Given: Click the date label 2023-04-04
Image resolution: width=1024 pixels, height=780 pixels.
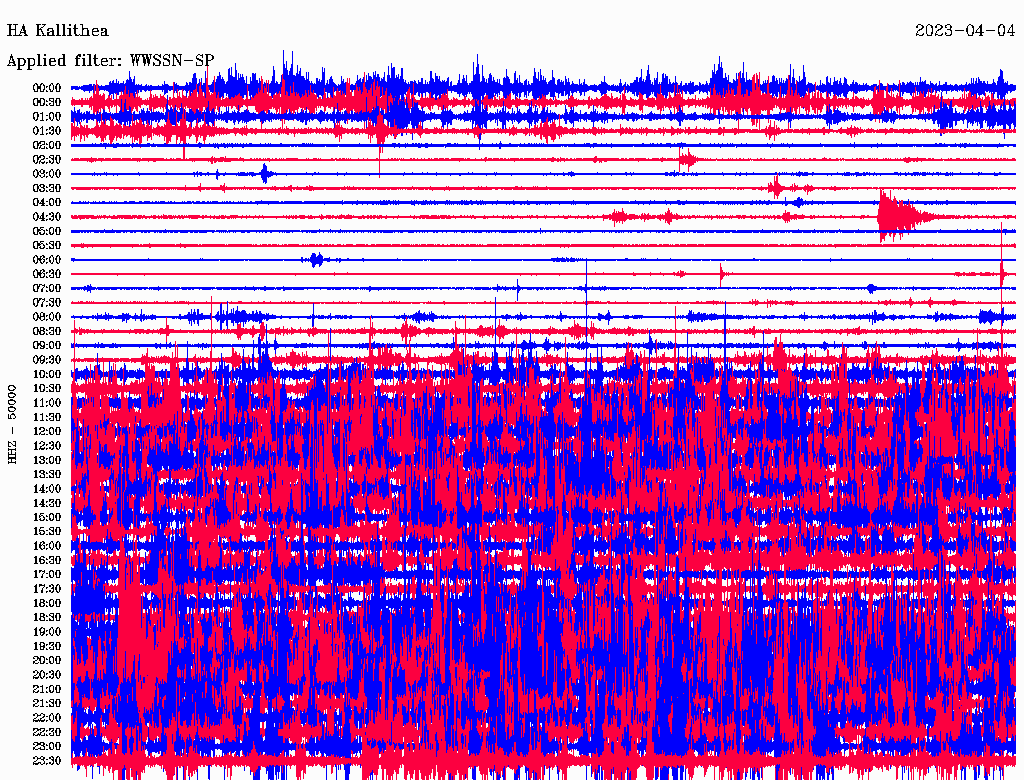Looking at the screenshot, I should click(x=965, y=31).
